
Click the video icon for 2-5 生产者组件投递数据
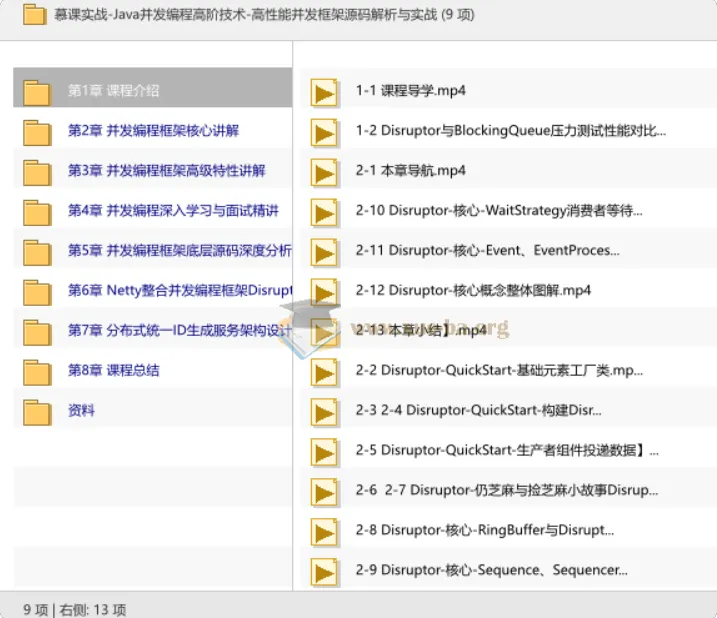point(325,453)
